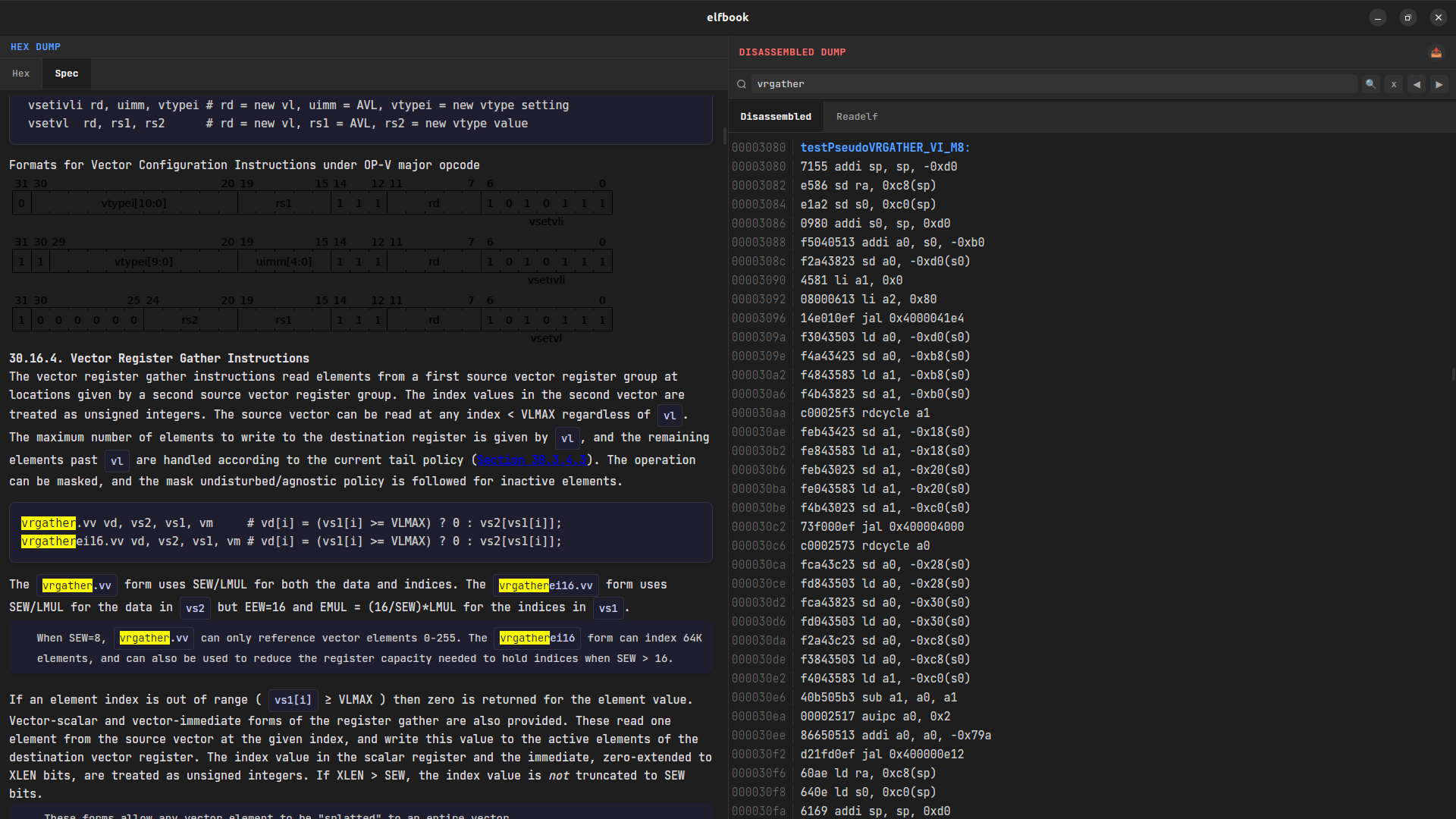Screen dimensions: 1456x819
Task: Open the Disassembled tab
Action: coord(776,117)
